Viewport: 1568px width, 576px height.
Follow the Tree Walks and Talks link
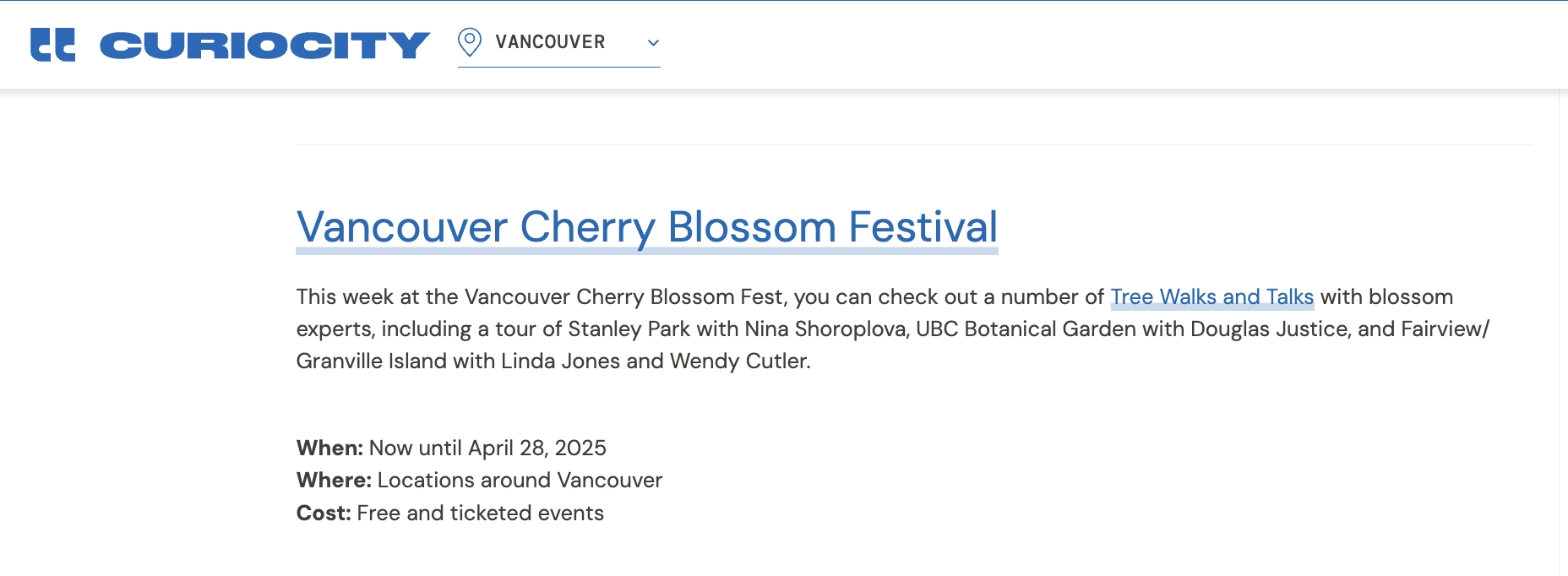click(x=1211, y=297)
